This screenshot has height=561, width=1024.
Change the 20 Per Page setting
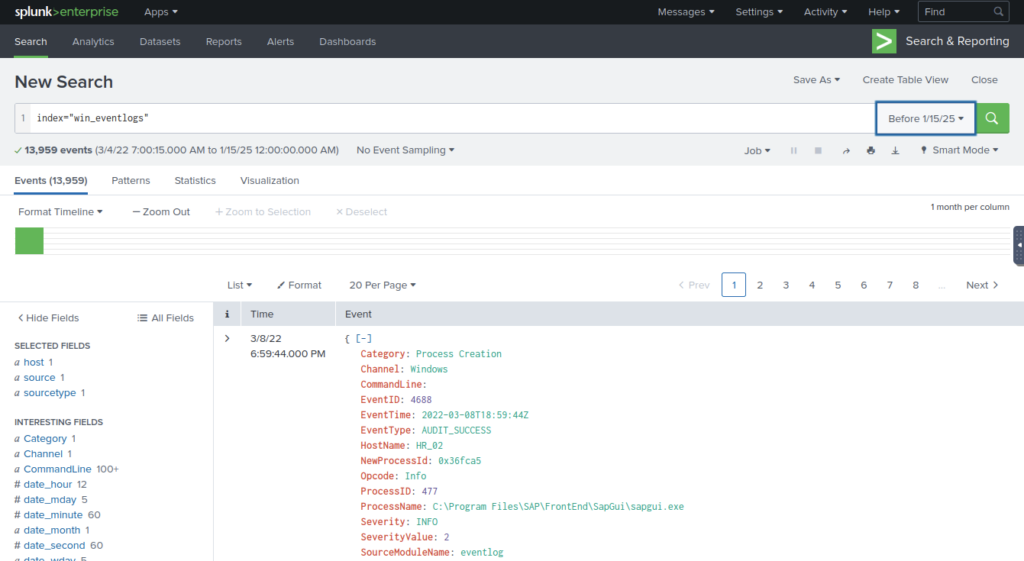382,285
